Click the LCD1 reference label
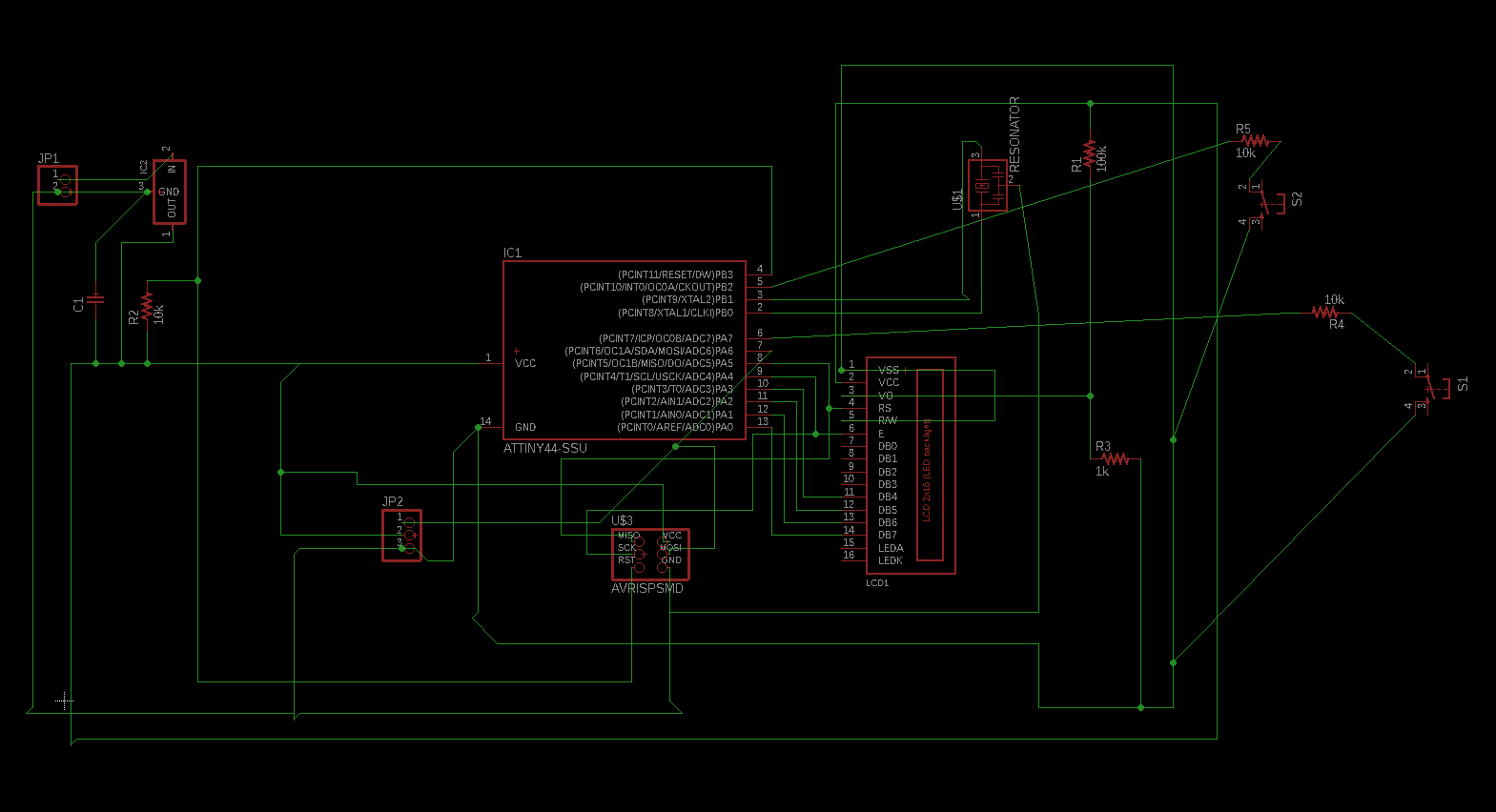 pyautogui.click(x=877, y=582)
